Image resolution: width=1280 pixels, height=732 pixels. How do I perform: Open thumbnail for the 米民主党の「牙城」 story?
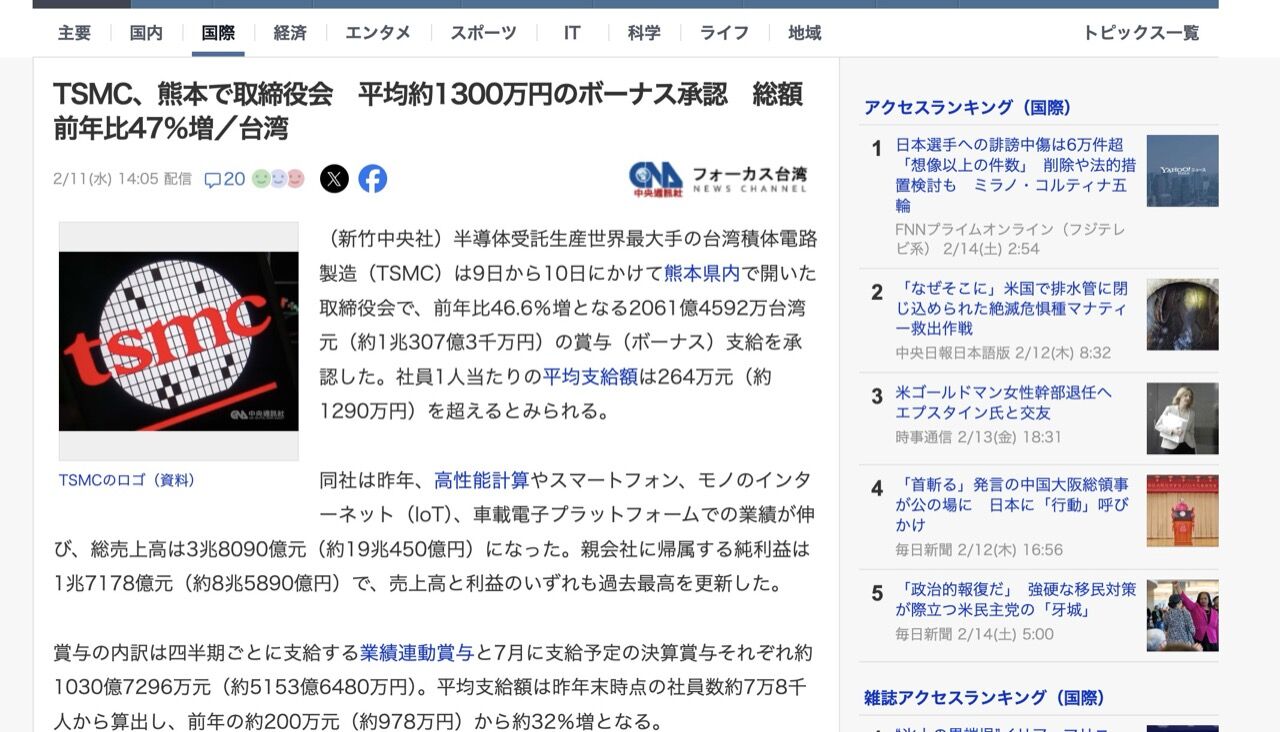(1182, 615)
